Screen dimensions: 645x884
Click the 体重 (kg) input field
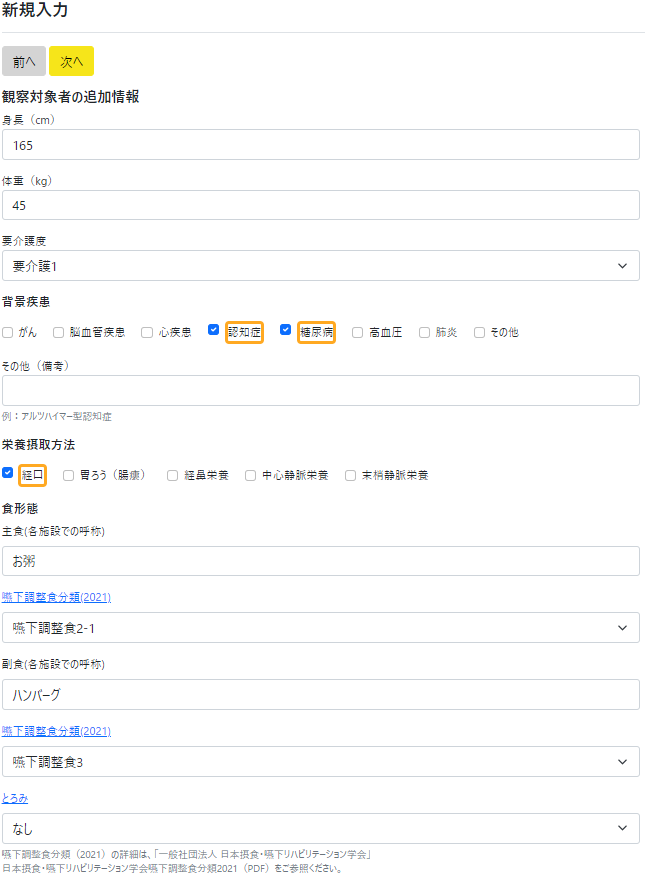(x=320, y=205)
